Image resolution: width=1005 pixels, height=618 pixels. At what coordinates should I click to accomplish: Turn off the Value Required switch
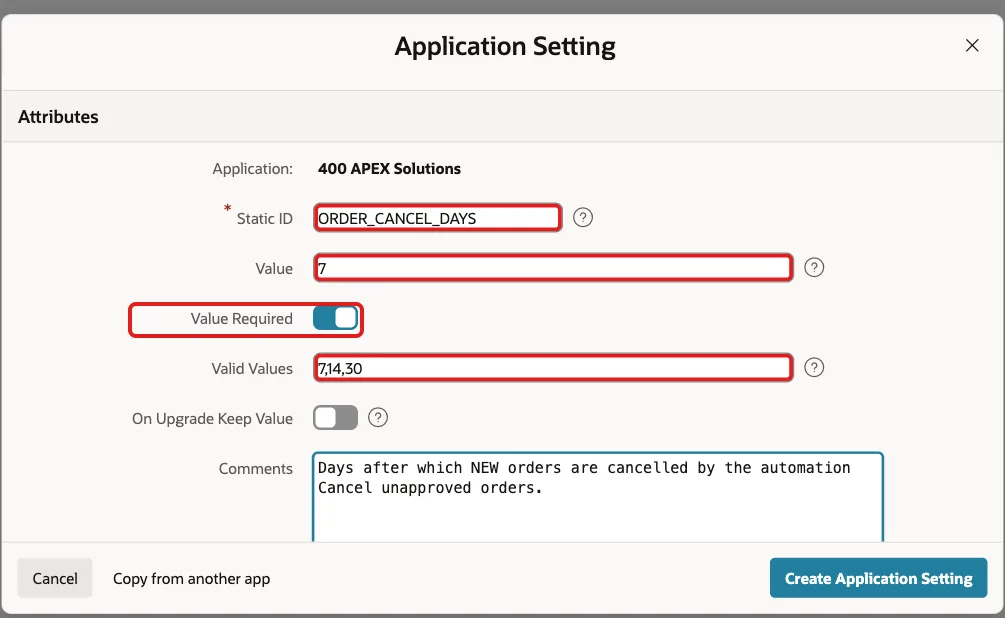pyautogui.click(x=335, y=318)
